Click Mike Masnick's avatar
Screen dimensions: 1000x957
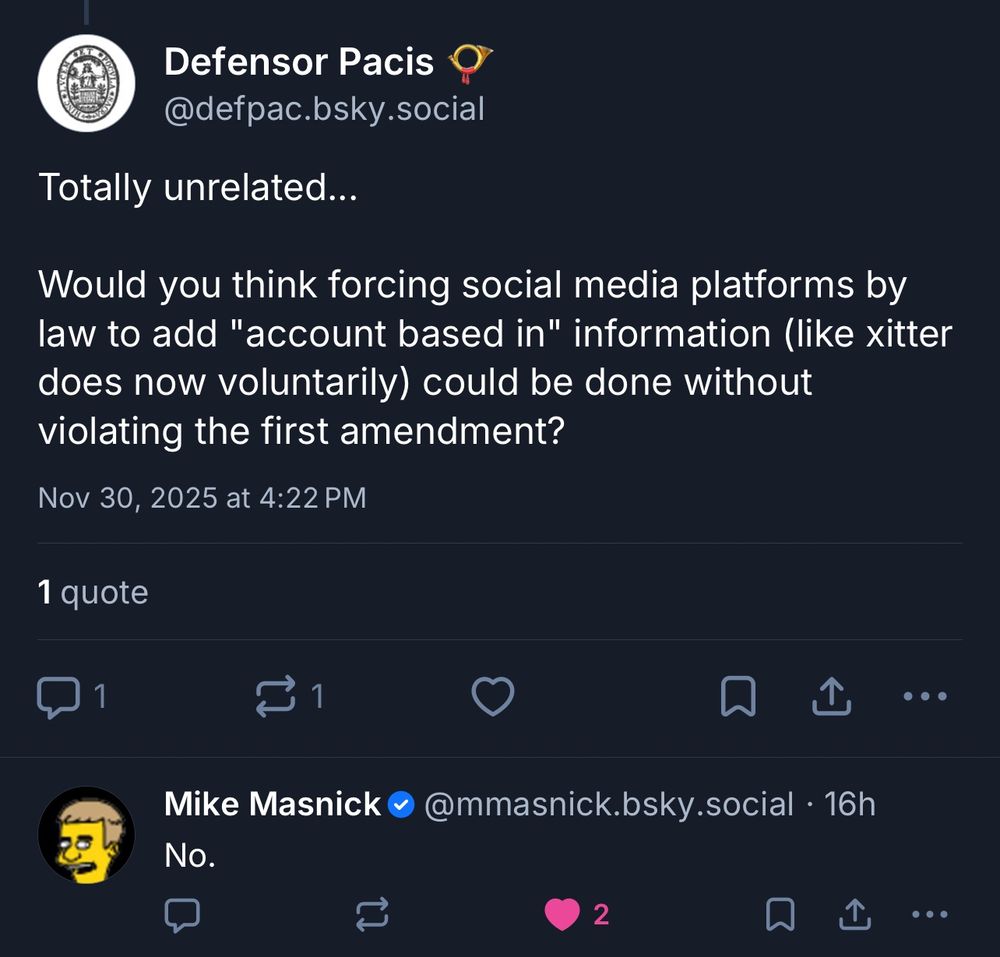pos(87,834)
